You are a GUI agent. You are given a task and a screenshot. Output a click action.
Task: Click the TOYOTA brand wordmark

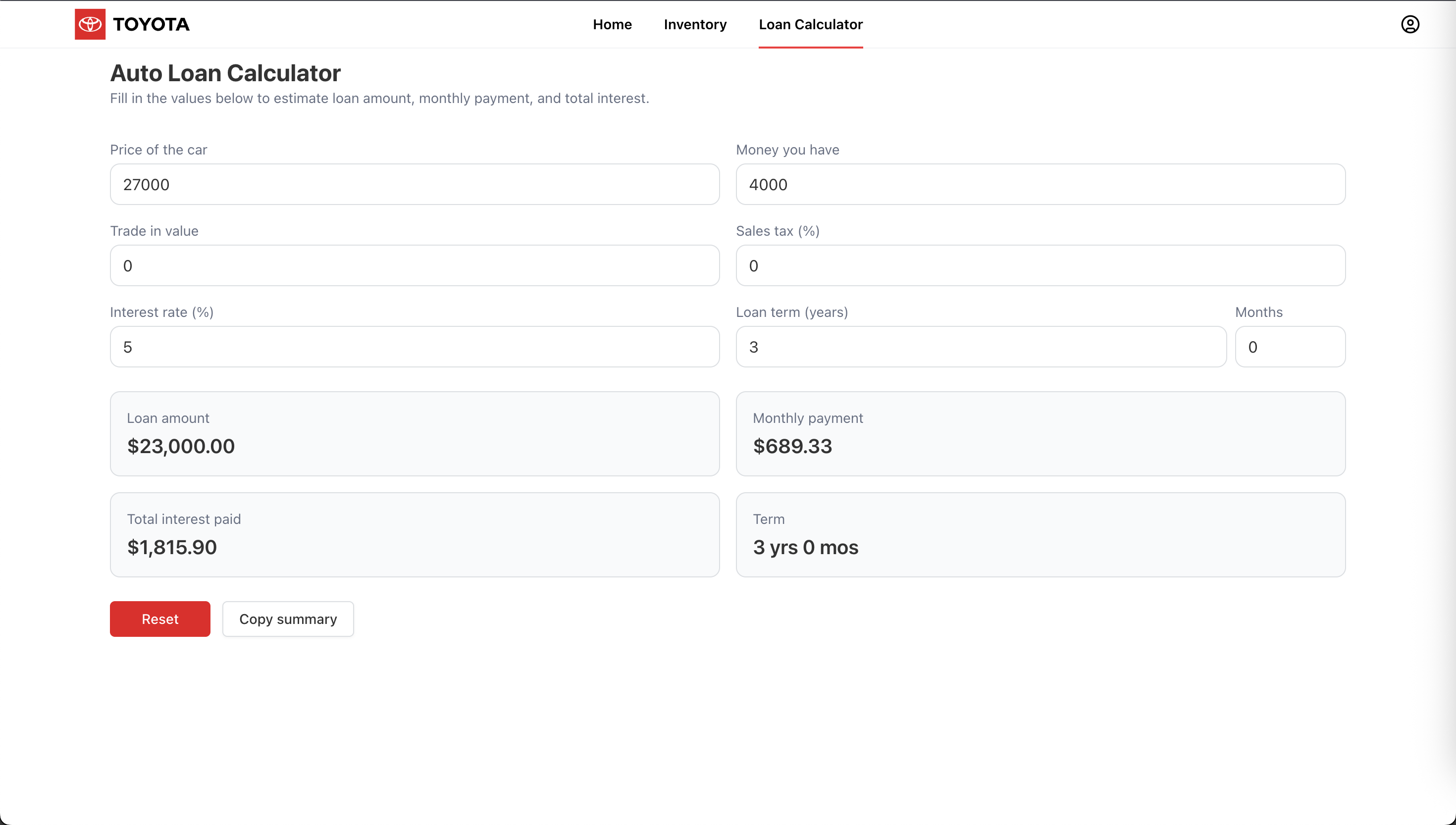[151, 24]
